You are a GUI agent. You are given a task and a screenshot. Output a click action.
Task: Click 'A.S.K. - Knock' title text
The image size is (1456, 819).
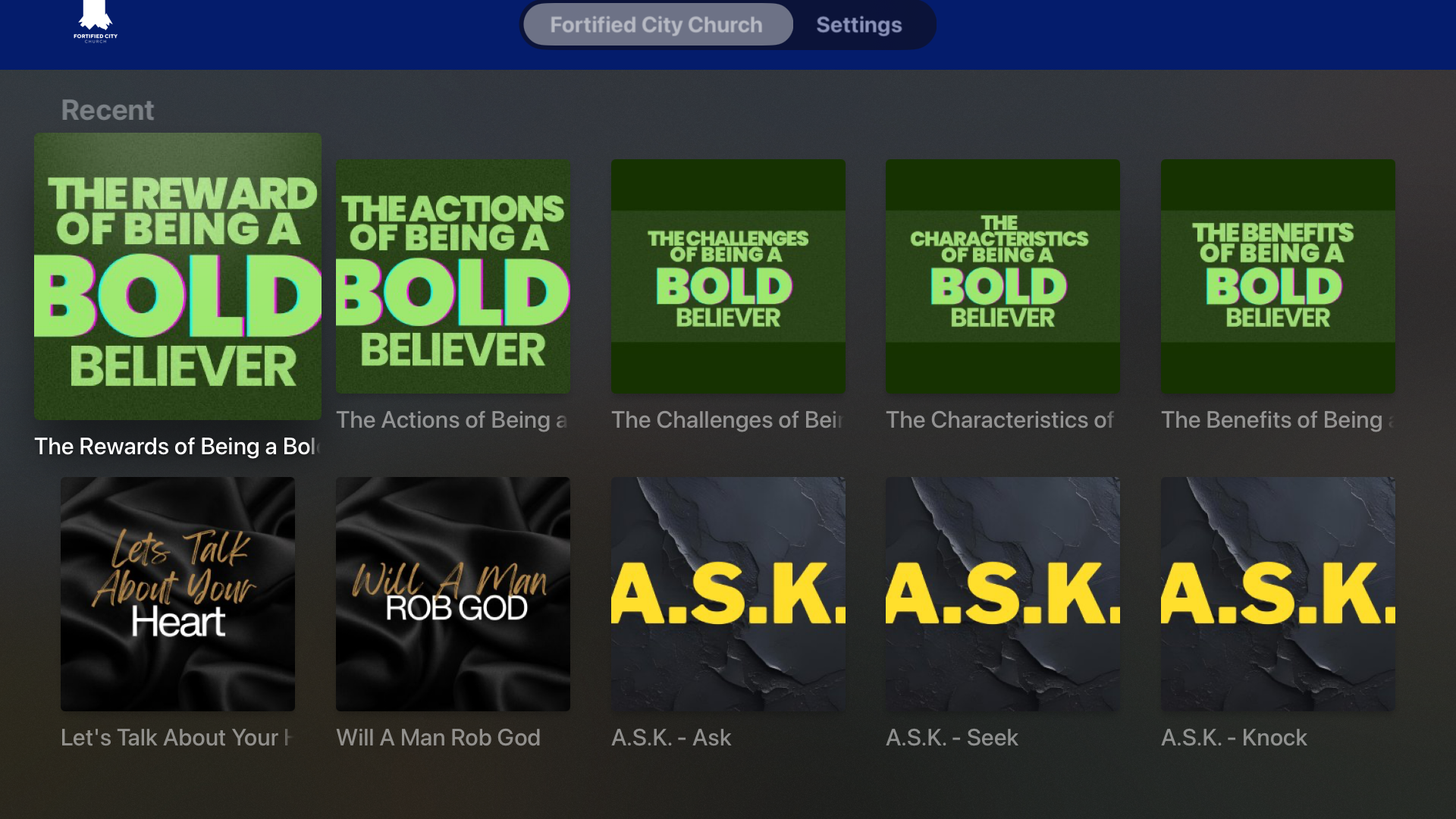[1234, 738]
